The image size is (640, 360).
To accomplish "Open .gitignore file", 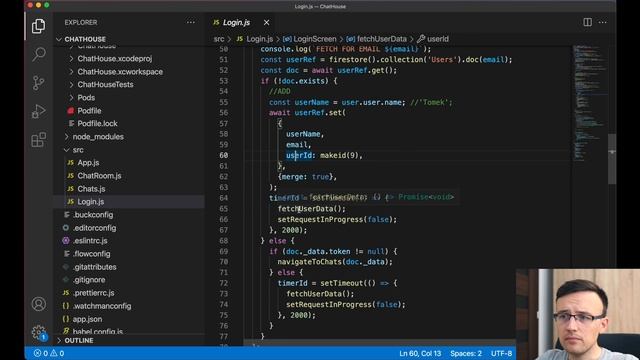I will (x=89, y=280).
